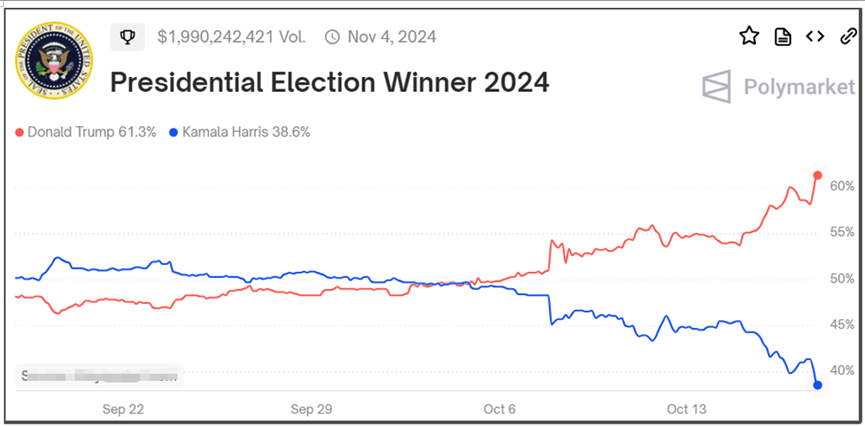Select the blue endpoint at the Harris line's end

[x=818, y=384]
